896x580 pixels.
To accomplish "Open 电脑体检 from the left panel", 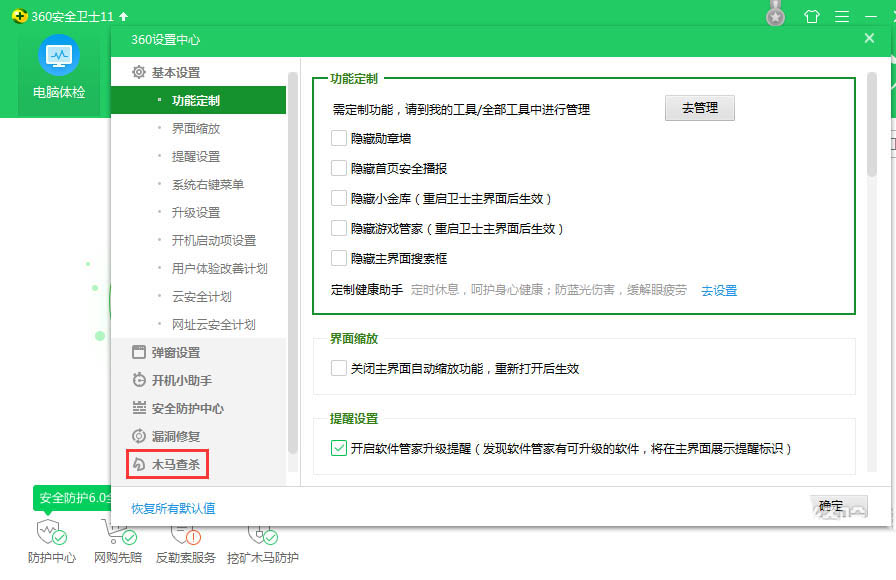I will tap(60, 72).
